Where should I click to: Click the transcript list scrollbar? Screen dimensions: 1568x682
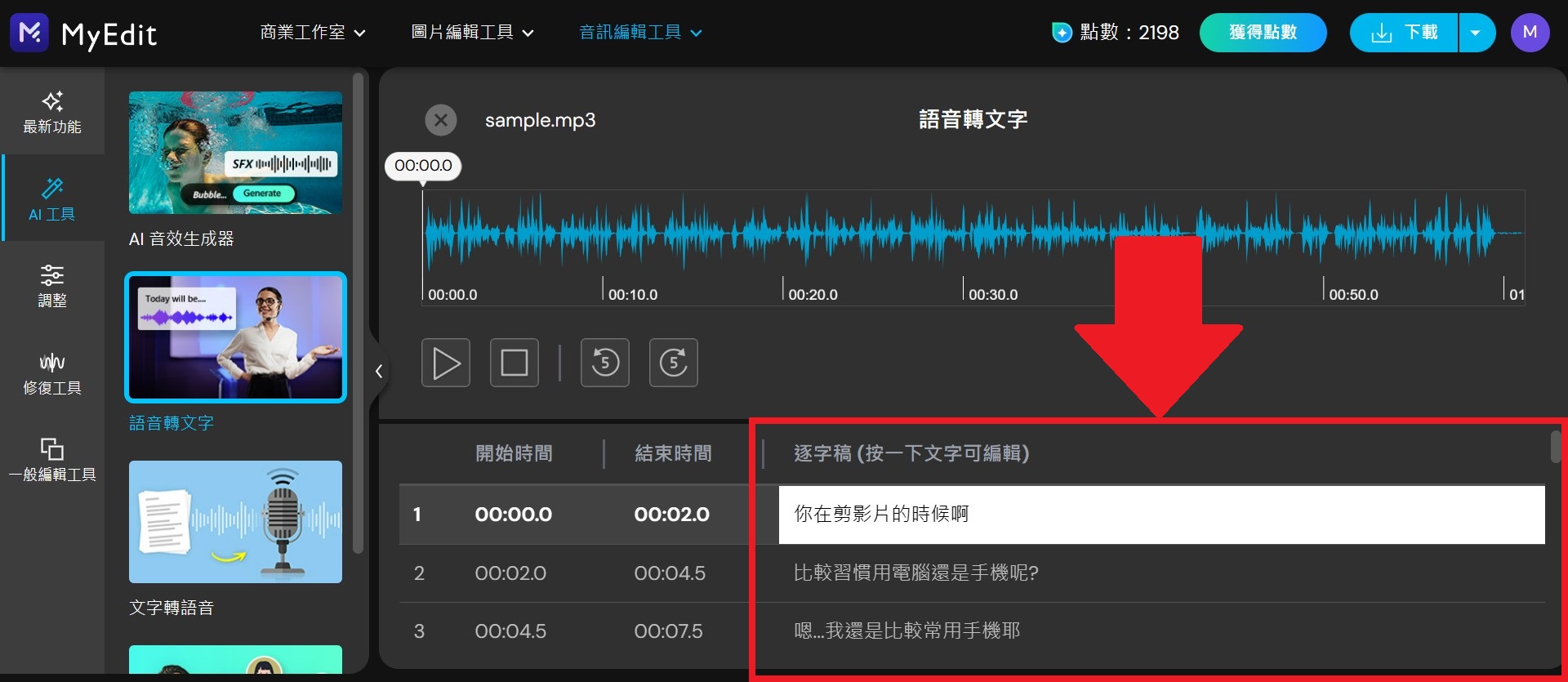pos(1555,447)
